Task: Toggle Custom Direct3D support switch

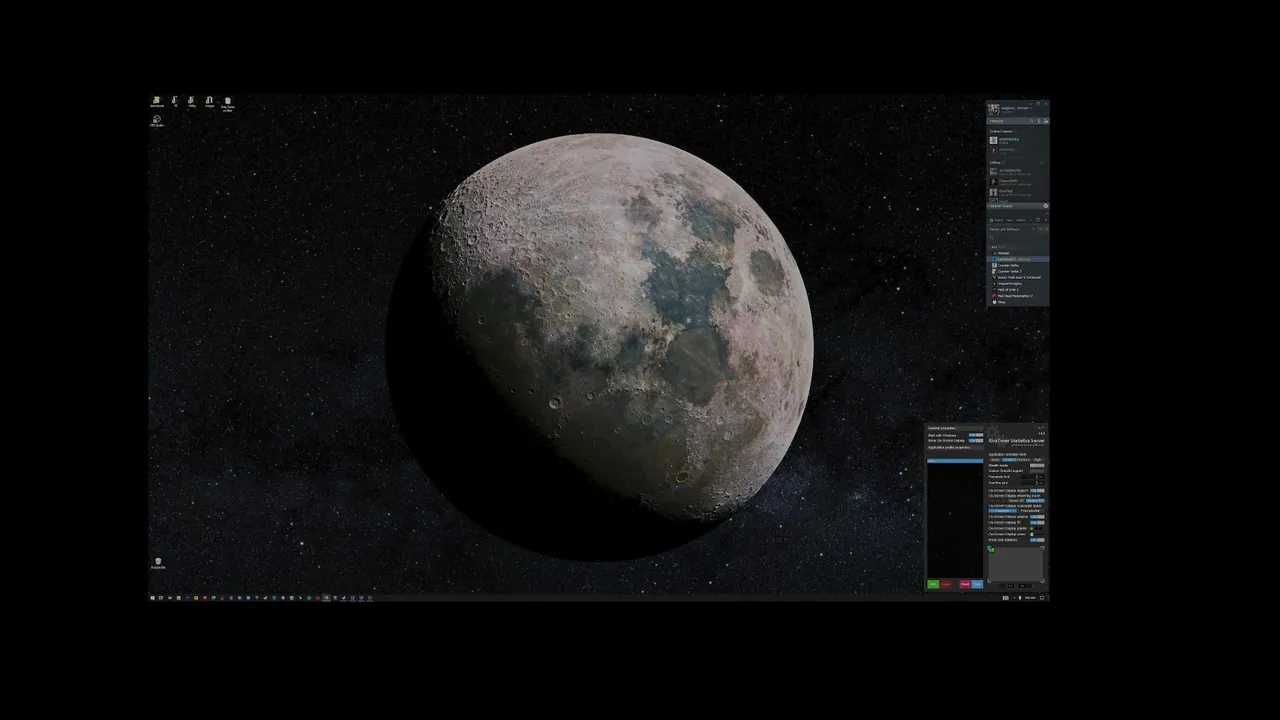Action: point(1037,471)
